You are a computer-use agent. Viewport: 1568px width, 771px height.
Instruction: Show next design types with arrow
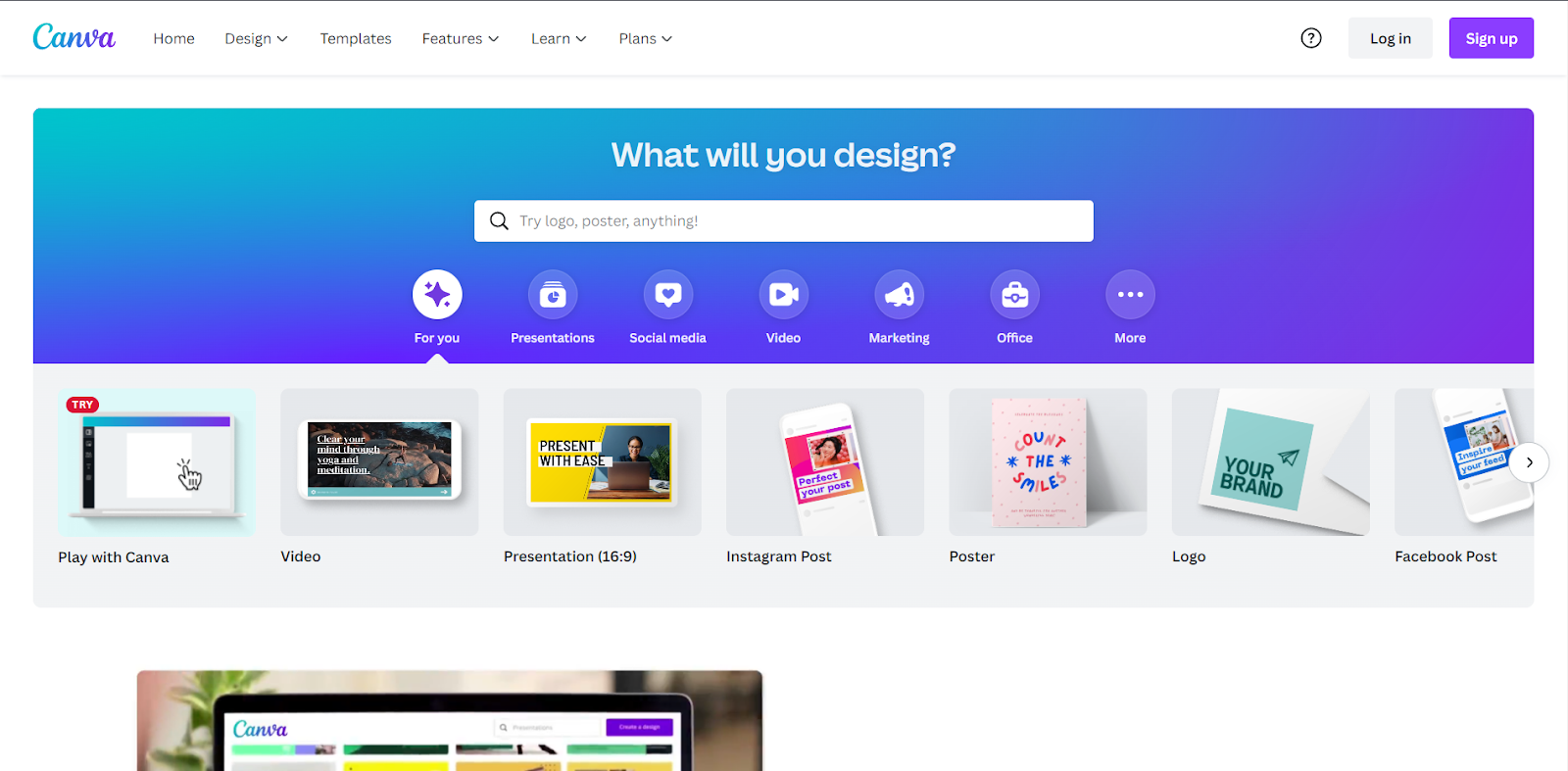[x=1529, y=462]
